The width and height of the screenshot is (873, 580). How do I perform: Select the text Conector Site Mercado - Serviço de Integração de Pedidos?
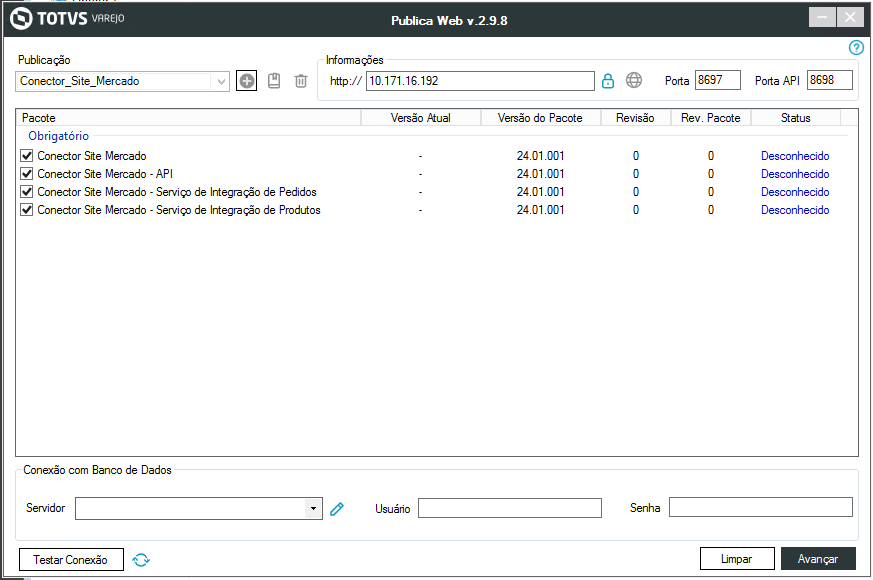[177, 192]
